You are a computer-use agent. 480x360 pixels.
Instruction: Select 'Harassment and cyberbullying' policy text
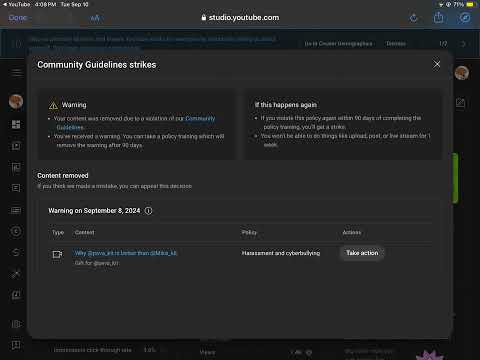point(281,253)
